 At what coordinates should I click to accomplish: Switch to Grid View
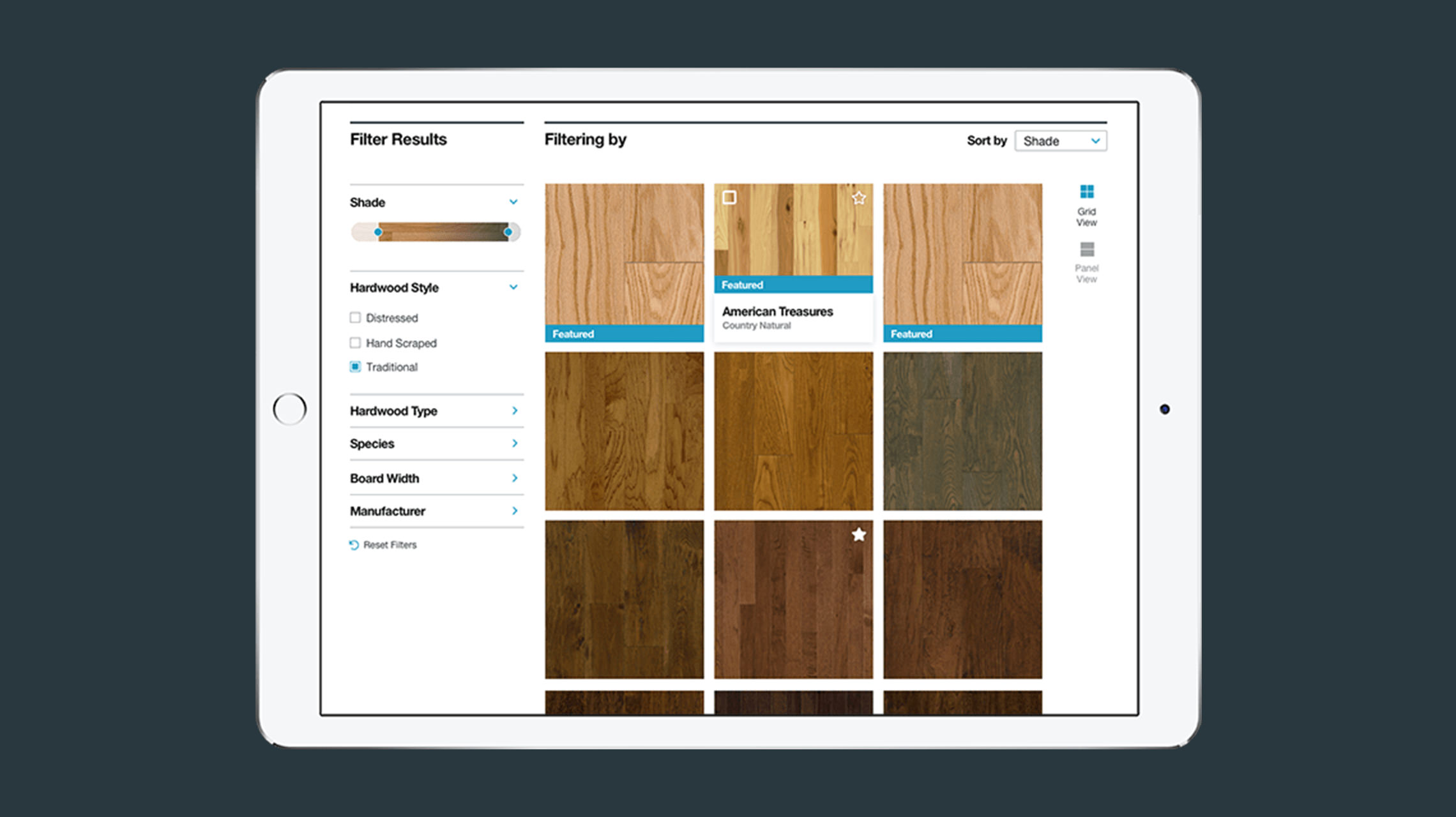click(1086, 205)
